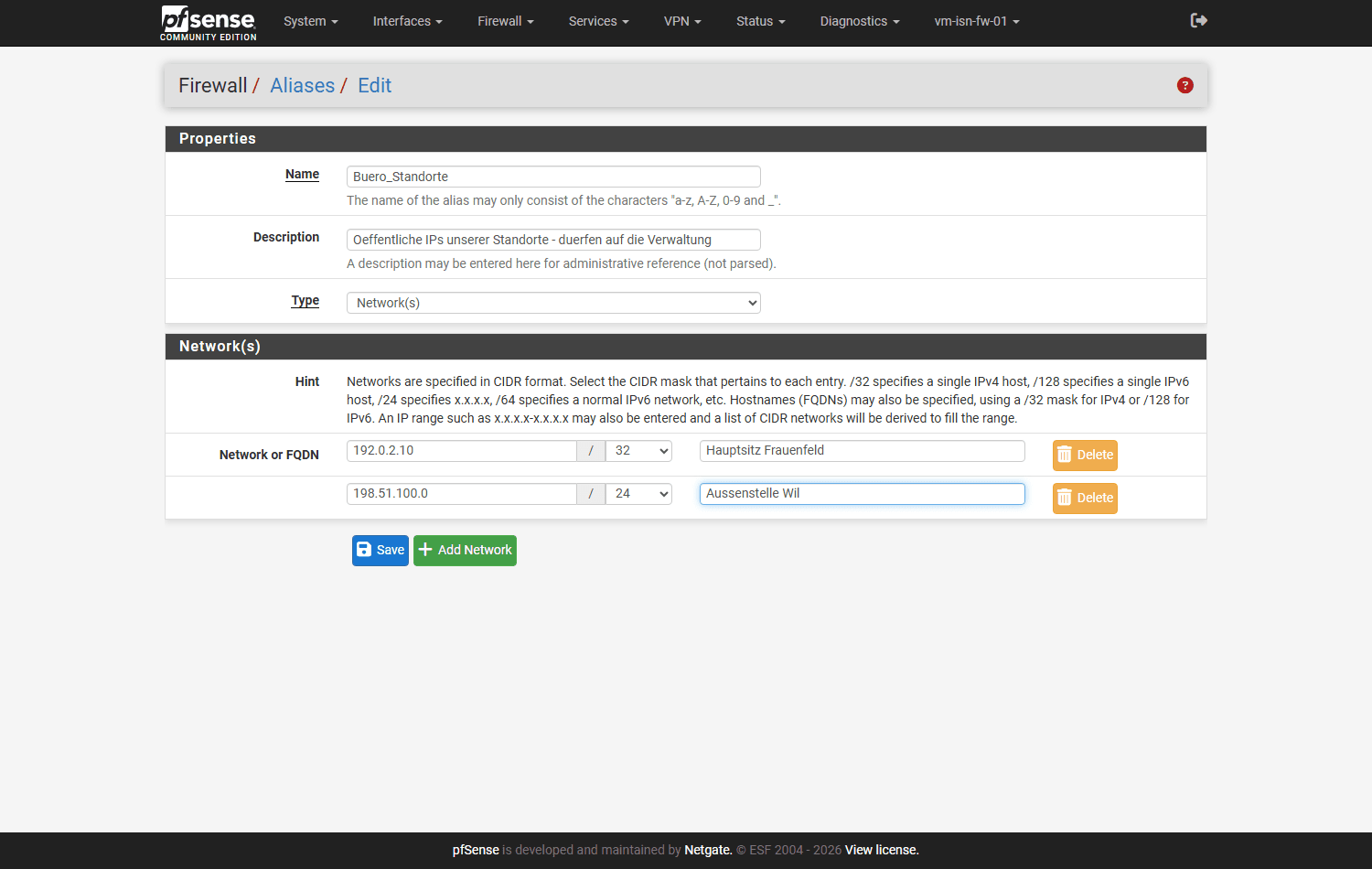This screenshot has height=869, width=1372.
Task: Open the Interfaces menu
Action: coord(408,21)
